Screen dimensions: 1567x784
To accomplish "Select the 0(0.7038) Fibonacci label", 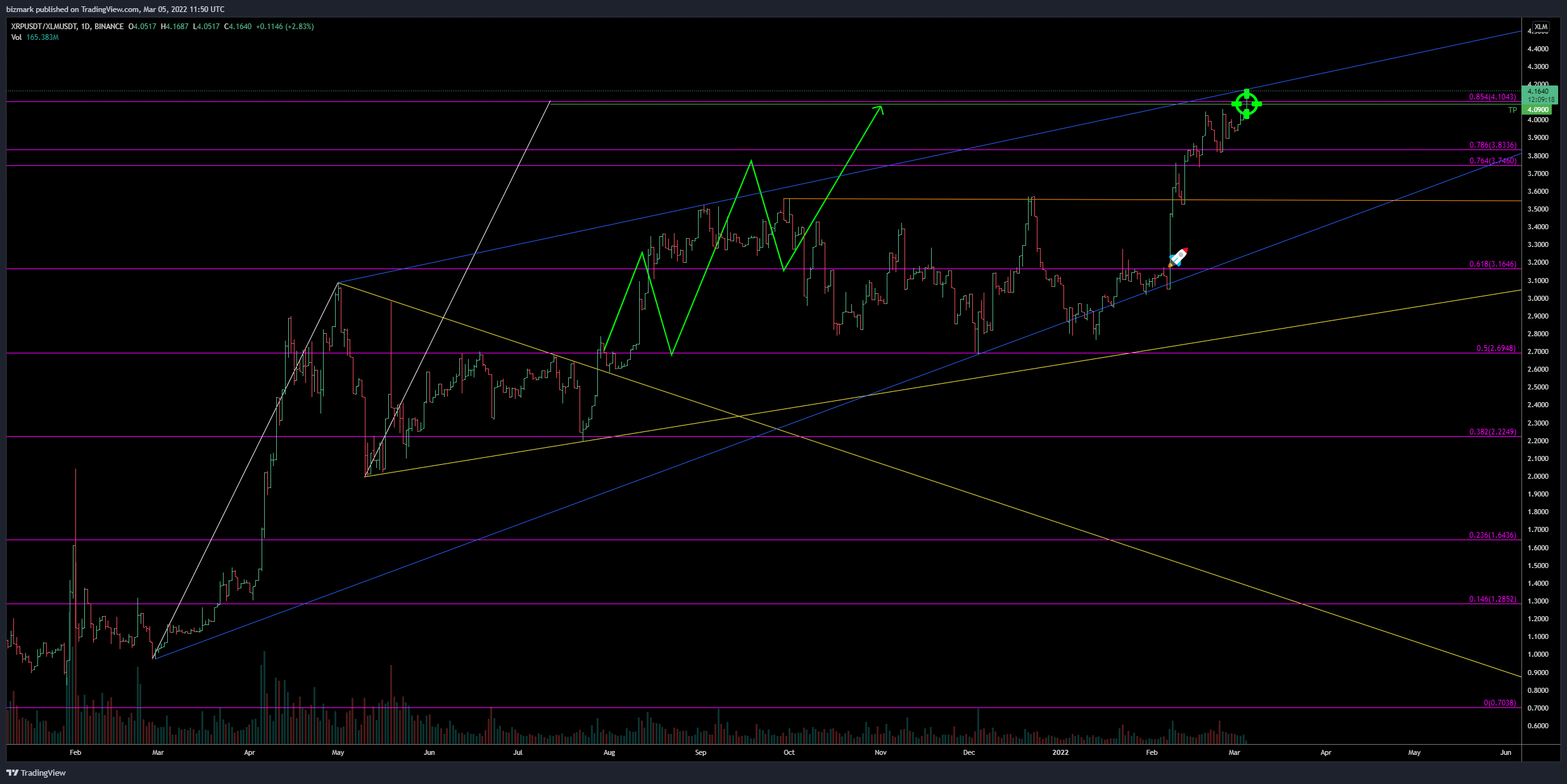I will coord(1500,703).
